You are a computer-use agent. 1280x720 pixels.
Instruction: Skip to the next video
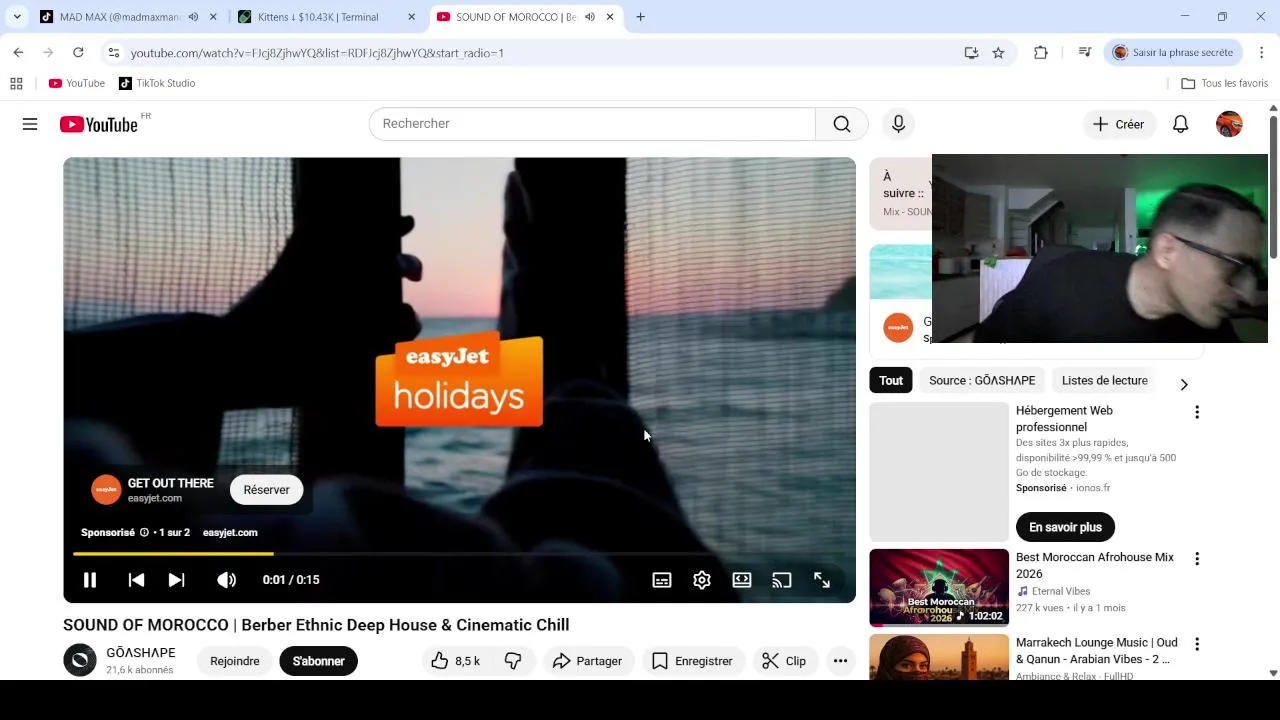coord(176,580)
